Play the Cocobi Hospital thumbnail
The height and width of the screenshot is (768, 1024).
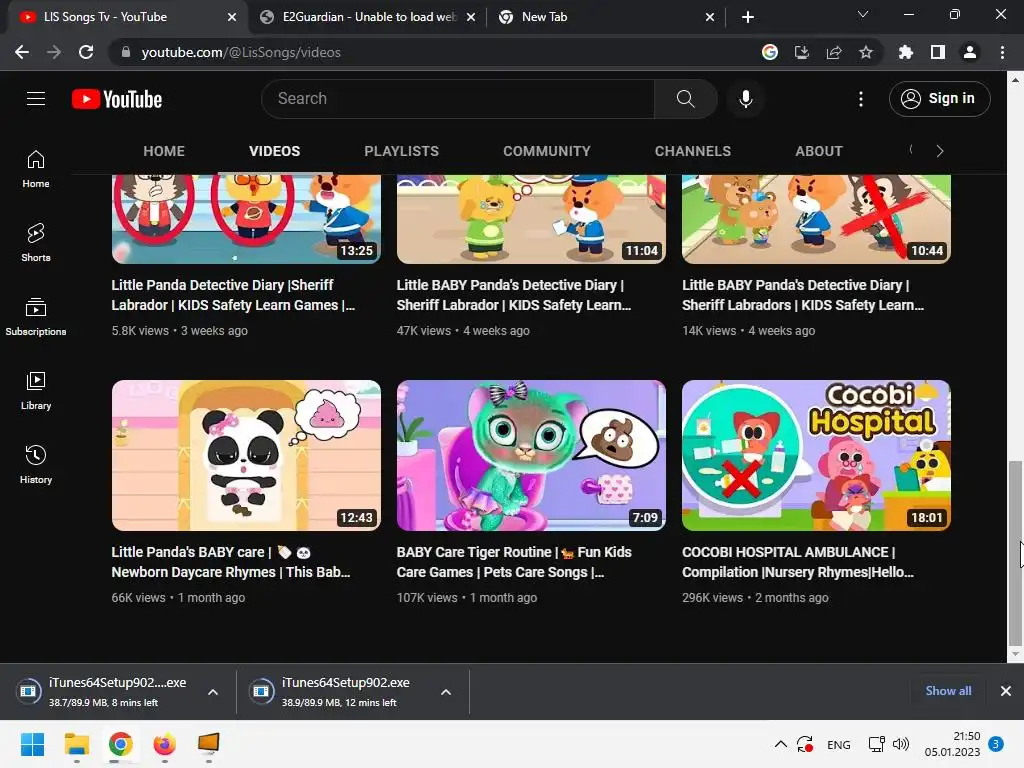pyautogui.click(x=816, y=455)
